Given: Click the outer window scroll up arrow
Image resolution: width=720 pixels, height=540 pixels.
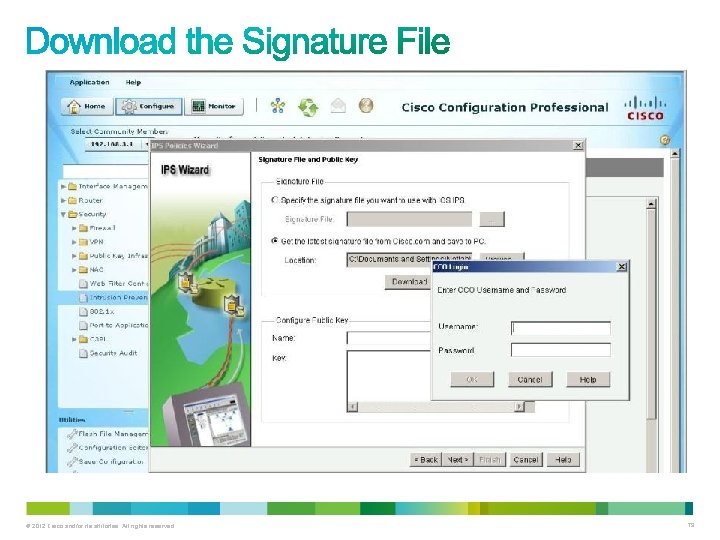Looking at the screenshot, I should (x=675, y=153).
